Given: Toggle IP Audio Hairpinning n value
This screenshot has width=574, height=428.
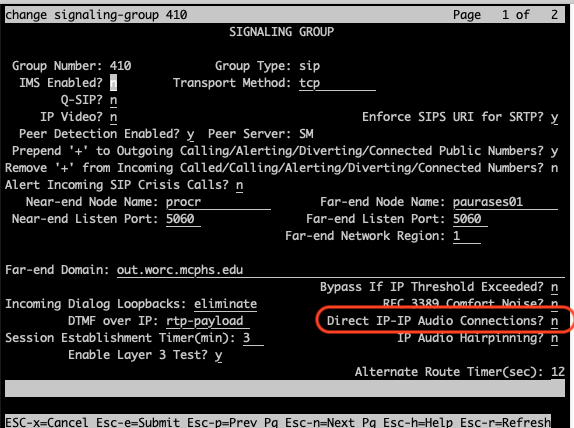Looking at the screenshot, I should point(554,338).
